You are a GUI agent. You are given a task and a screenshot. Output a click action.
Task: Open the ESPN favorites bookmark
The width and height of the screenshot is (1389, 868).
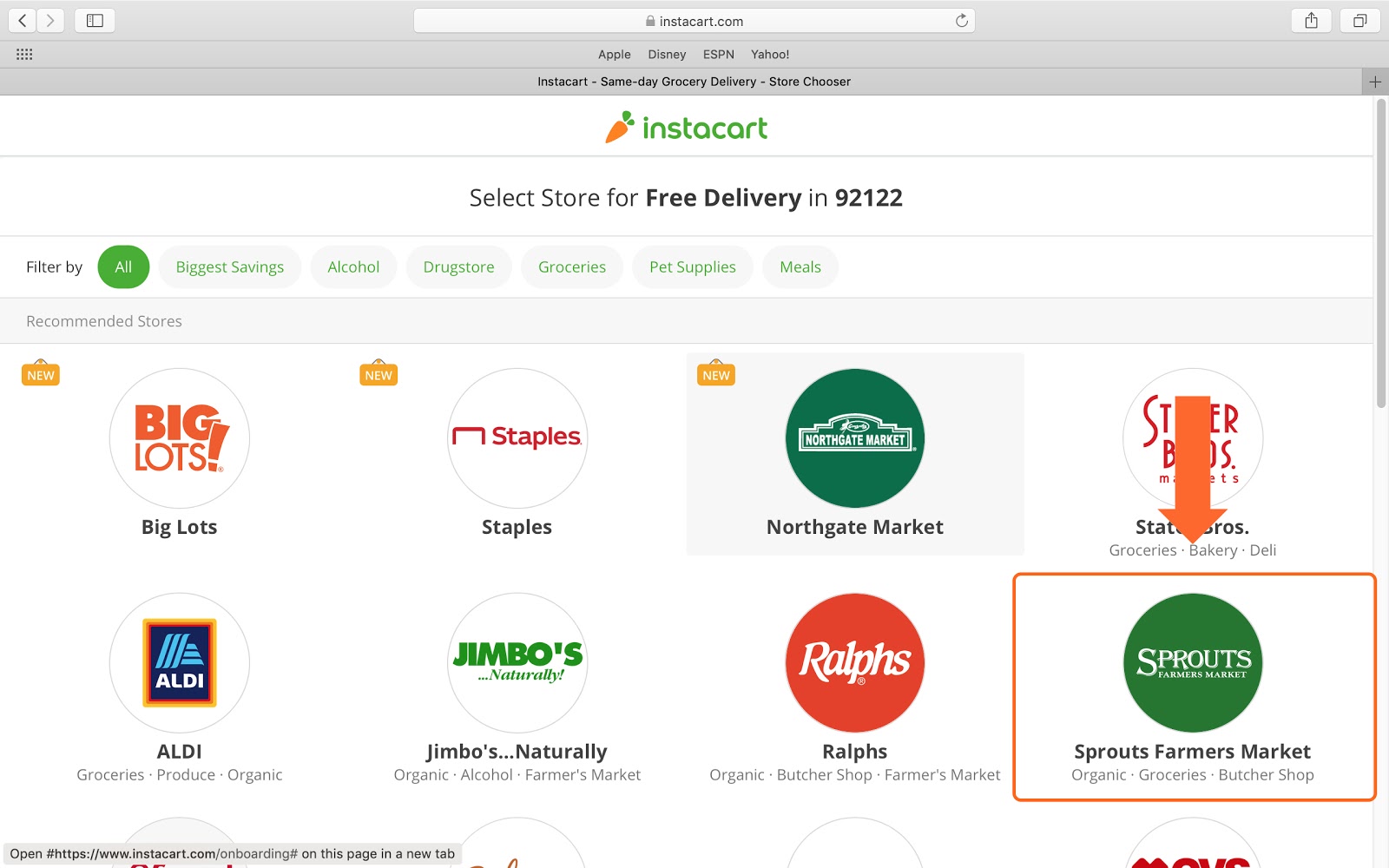(719, 54)
